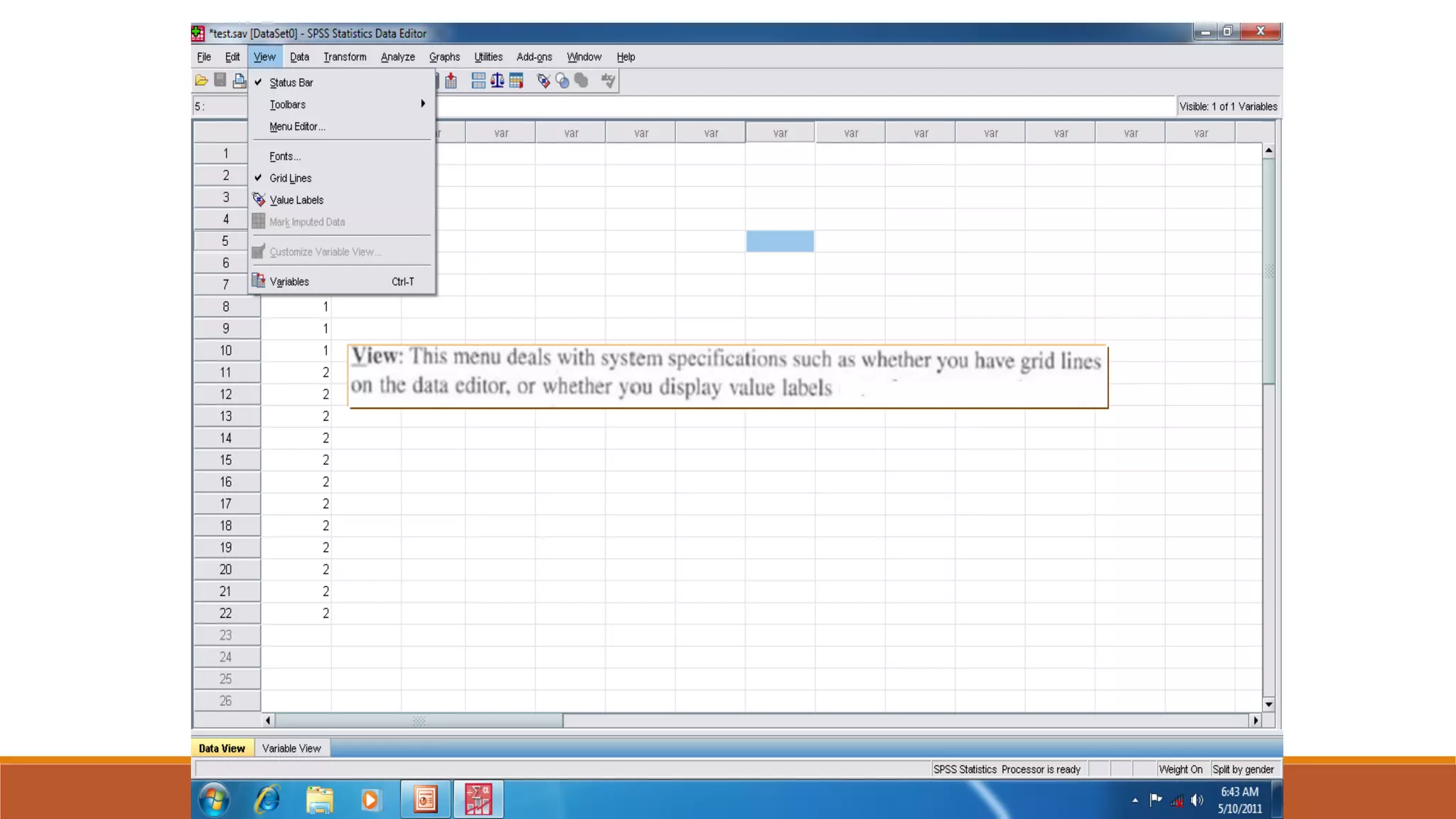Toggle Value Labels in View menu
This screenshot has width=1456, height=819.
296,200
